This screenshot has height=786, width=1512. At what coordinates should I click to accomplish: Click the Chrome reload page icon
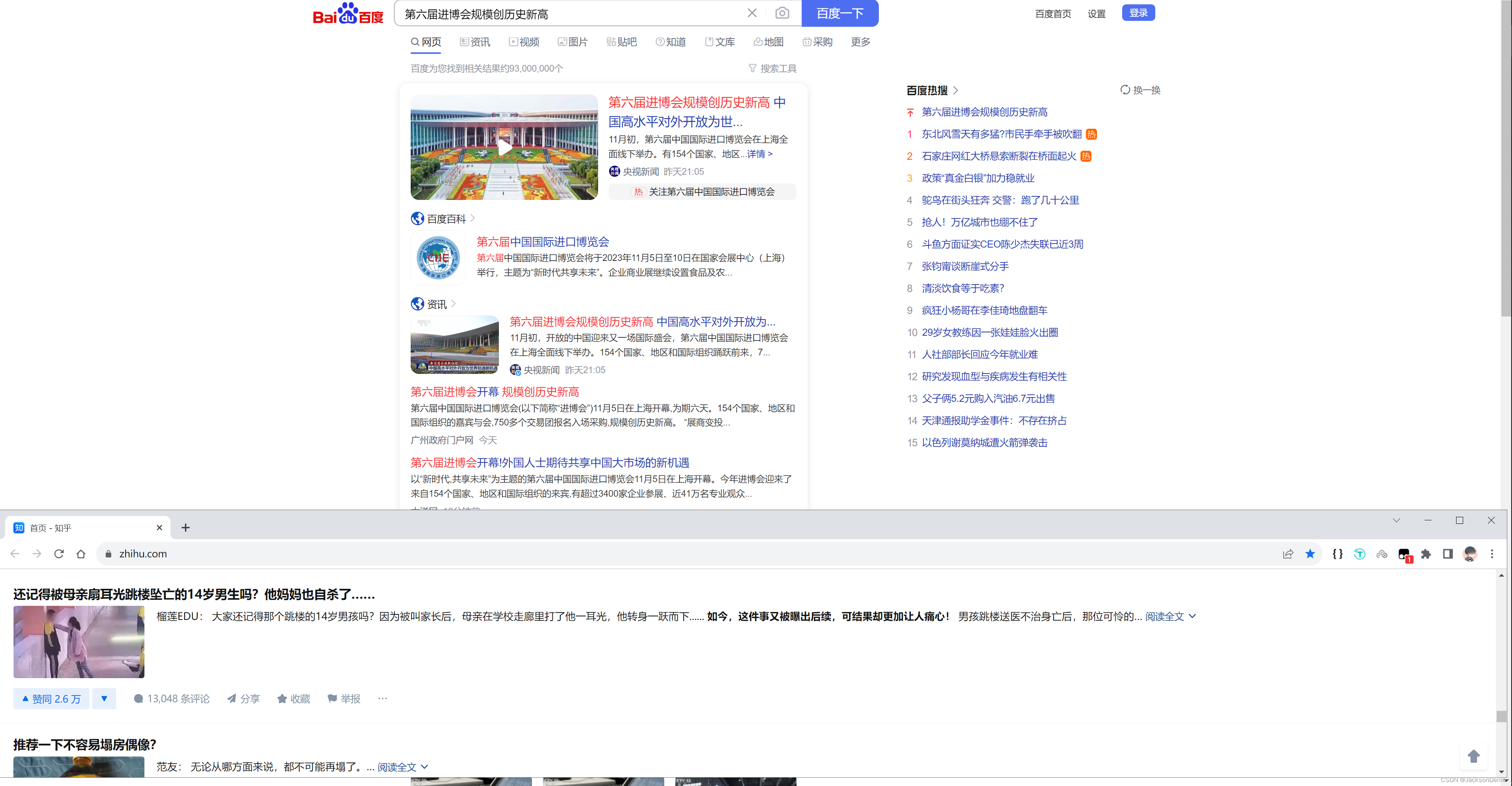click(59, 554)
